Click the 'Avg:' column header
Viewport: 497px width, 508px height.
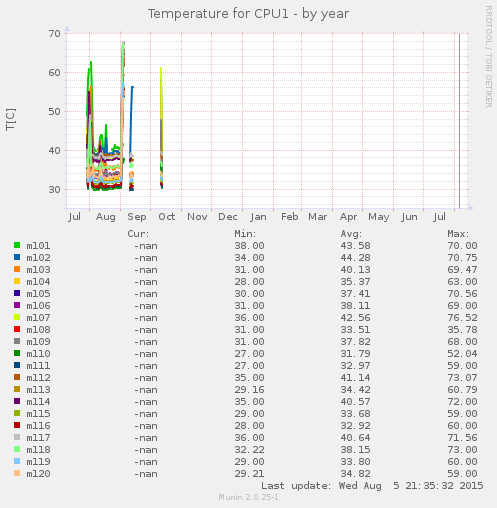[351, 234]
